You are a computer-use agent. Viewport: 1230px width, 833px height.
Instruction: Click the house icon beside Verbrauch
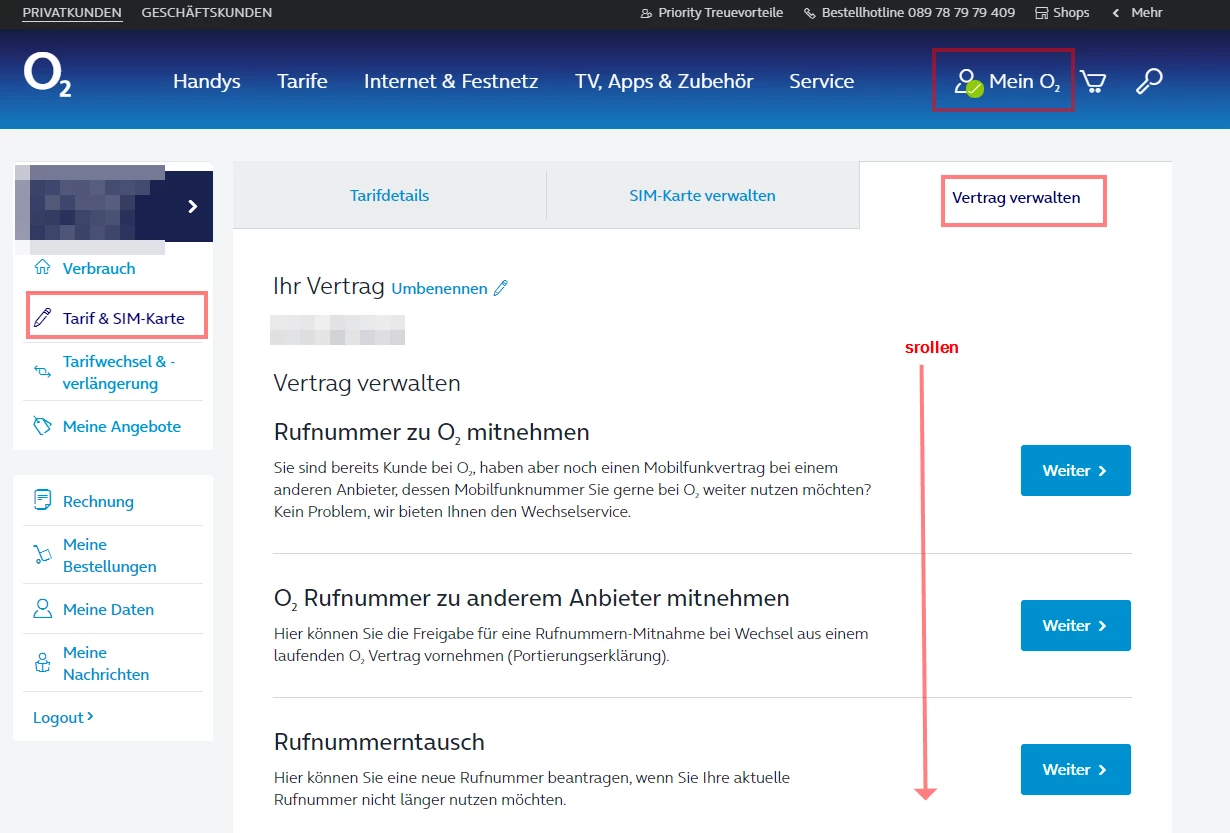point(42,267)
